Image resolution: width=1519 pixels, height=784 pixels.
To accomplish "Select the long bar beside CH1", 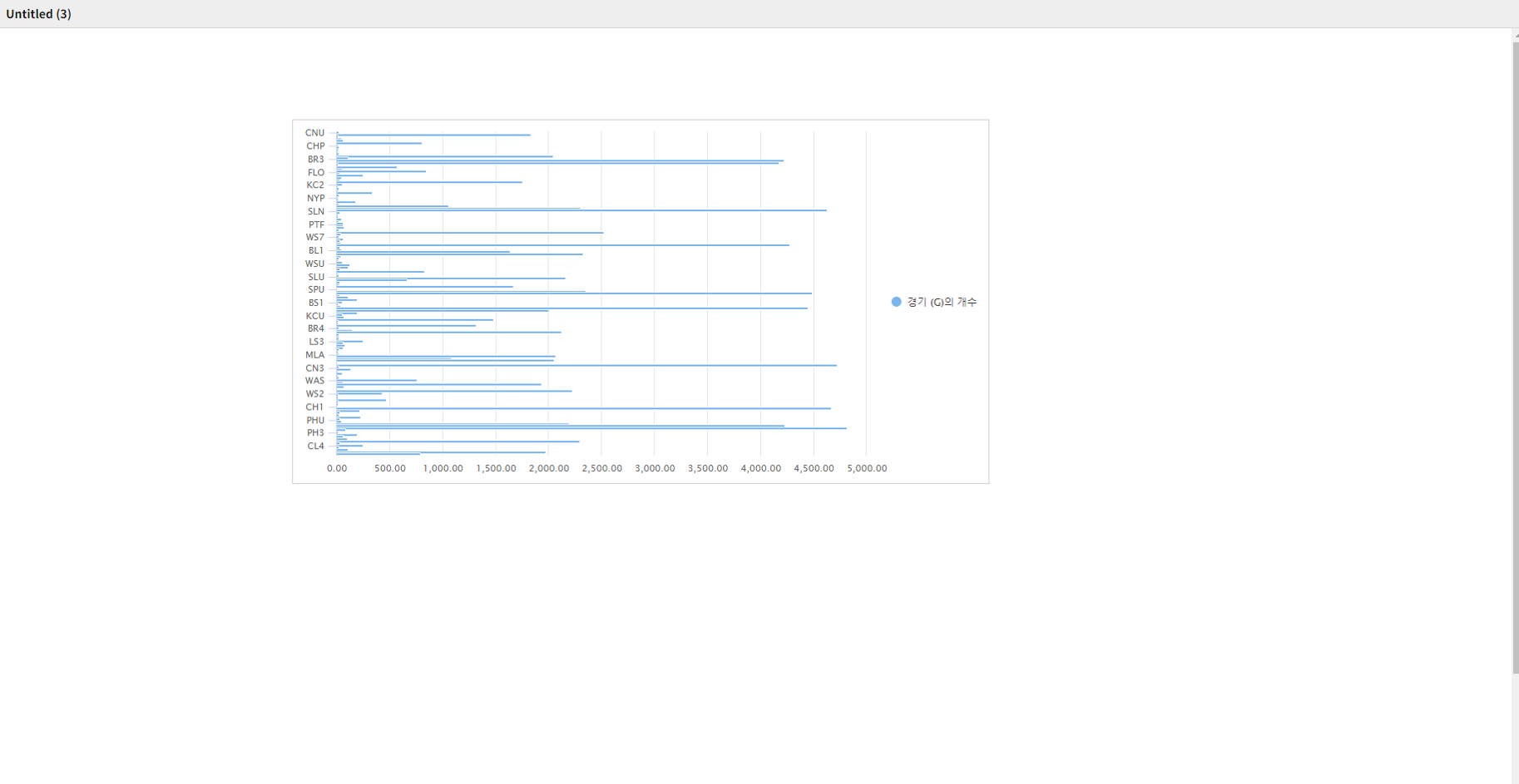I will 584,408.
